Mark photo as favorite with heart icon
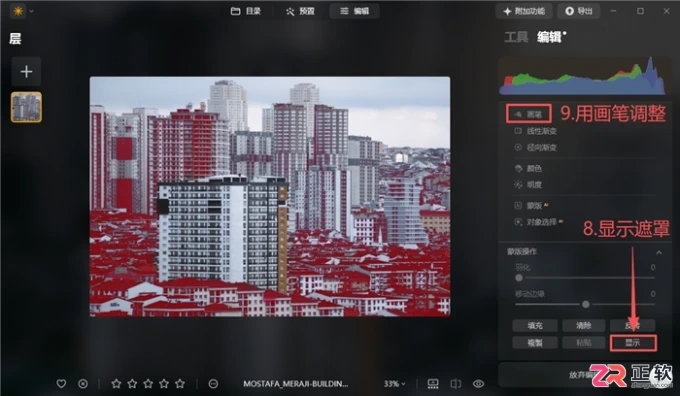 point(61,383)
